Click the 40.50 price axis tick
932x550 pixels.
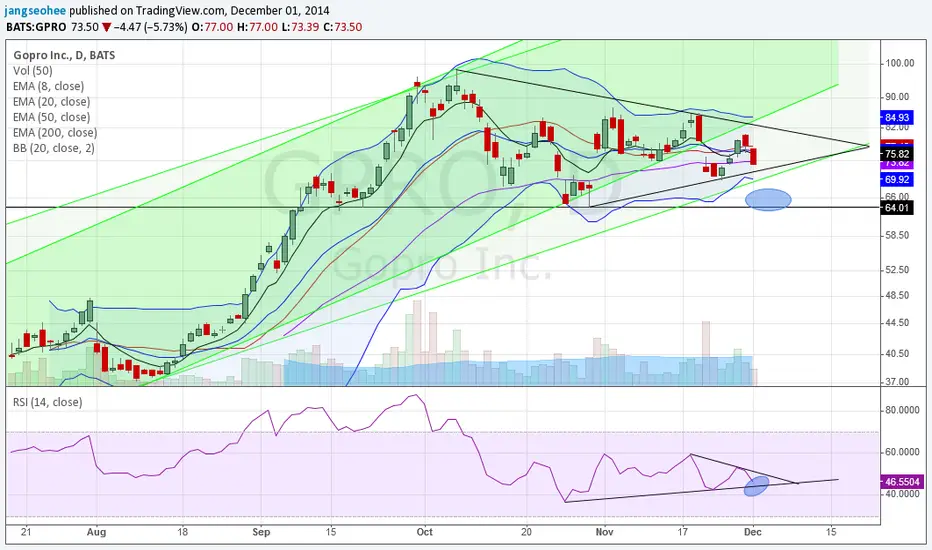click(897, 354)
